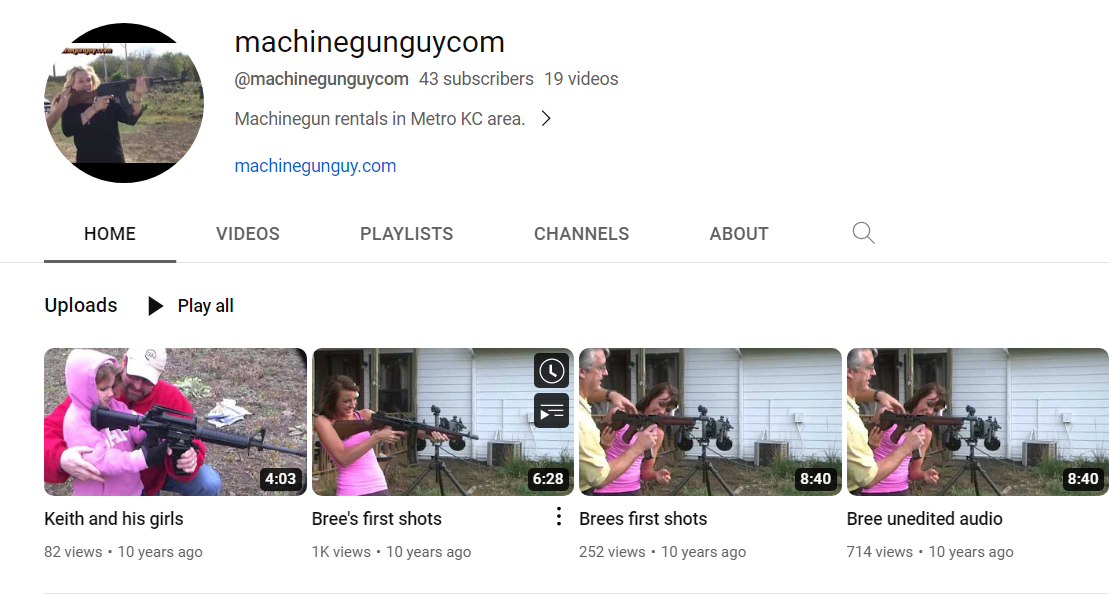
Task: Click the Uploads section heading
Action: click(x=81, y=306)
